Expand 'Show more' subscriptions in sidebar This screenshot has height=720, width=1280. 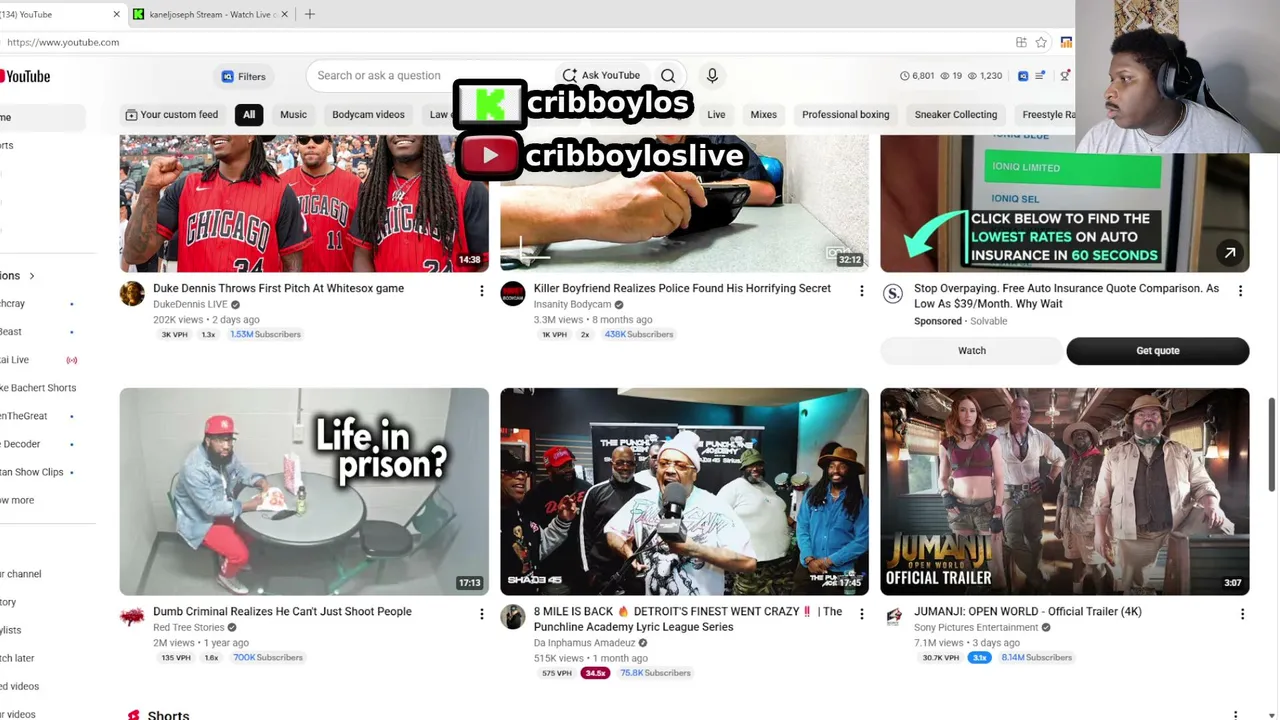(17, 500)
